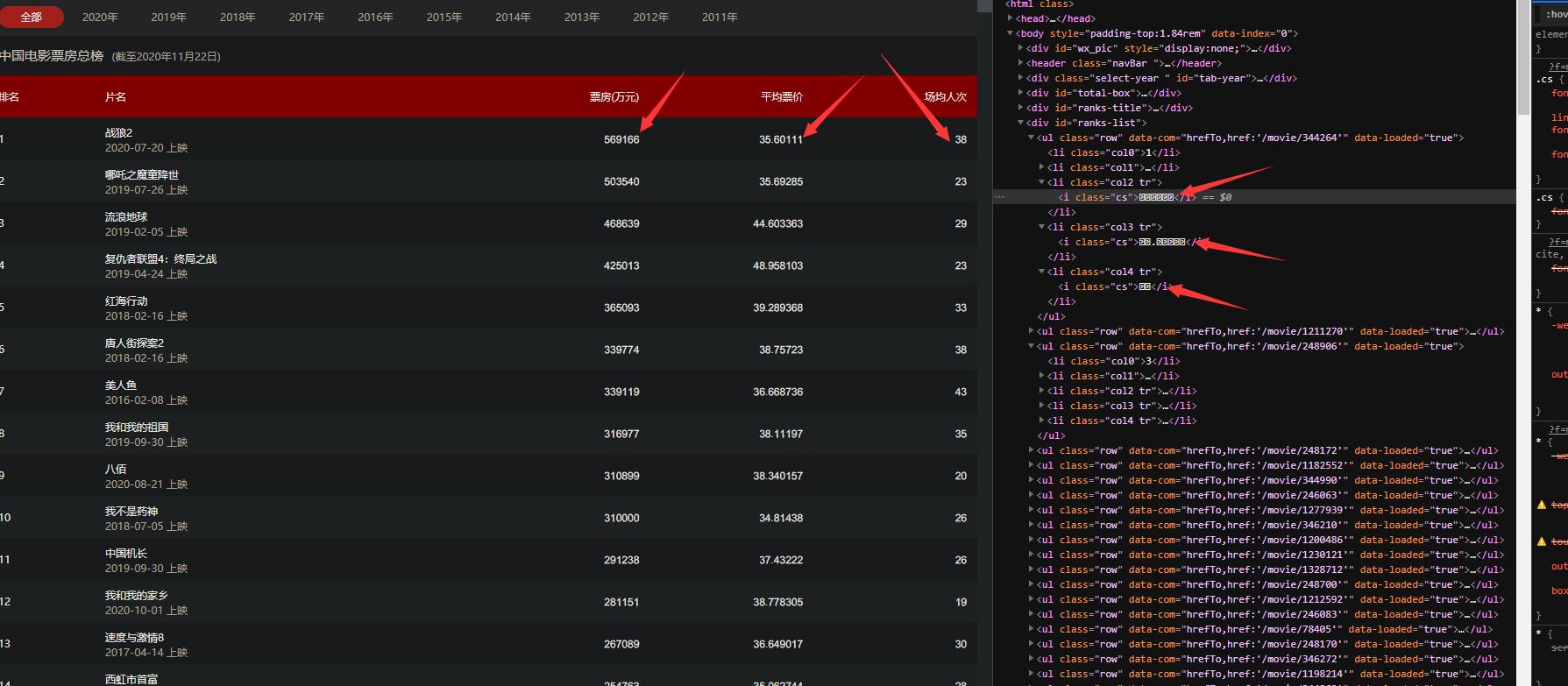Image resolution: width=1568 pixels, height=686 pixels.
Task: Open the 2013年 box office tab
Action: 582,17
